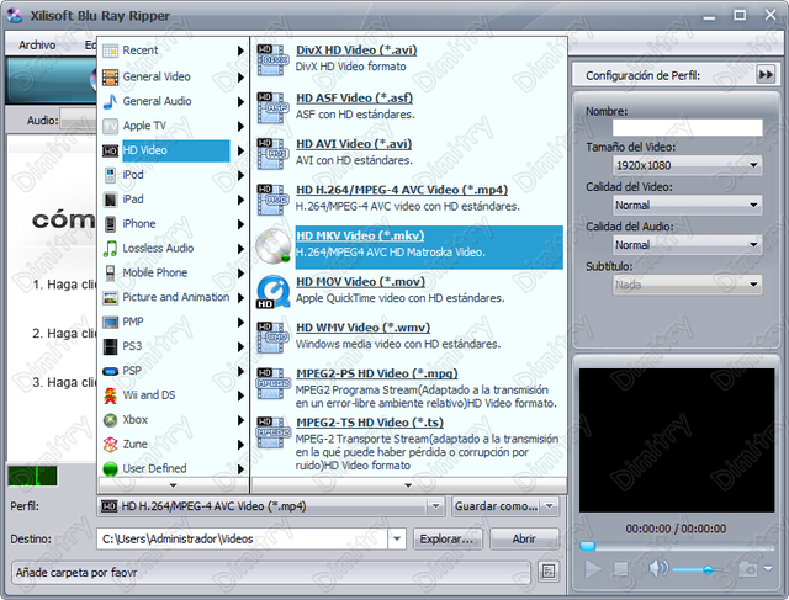Viewport: 789px width, 600px height.
Task: Click the General Video film icon
Action: tap(110, 77)
